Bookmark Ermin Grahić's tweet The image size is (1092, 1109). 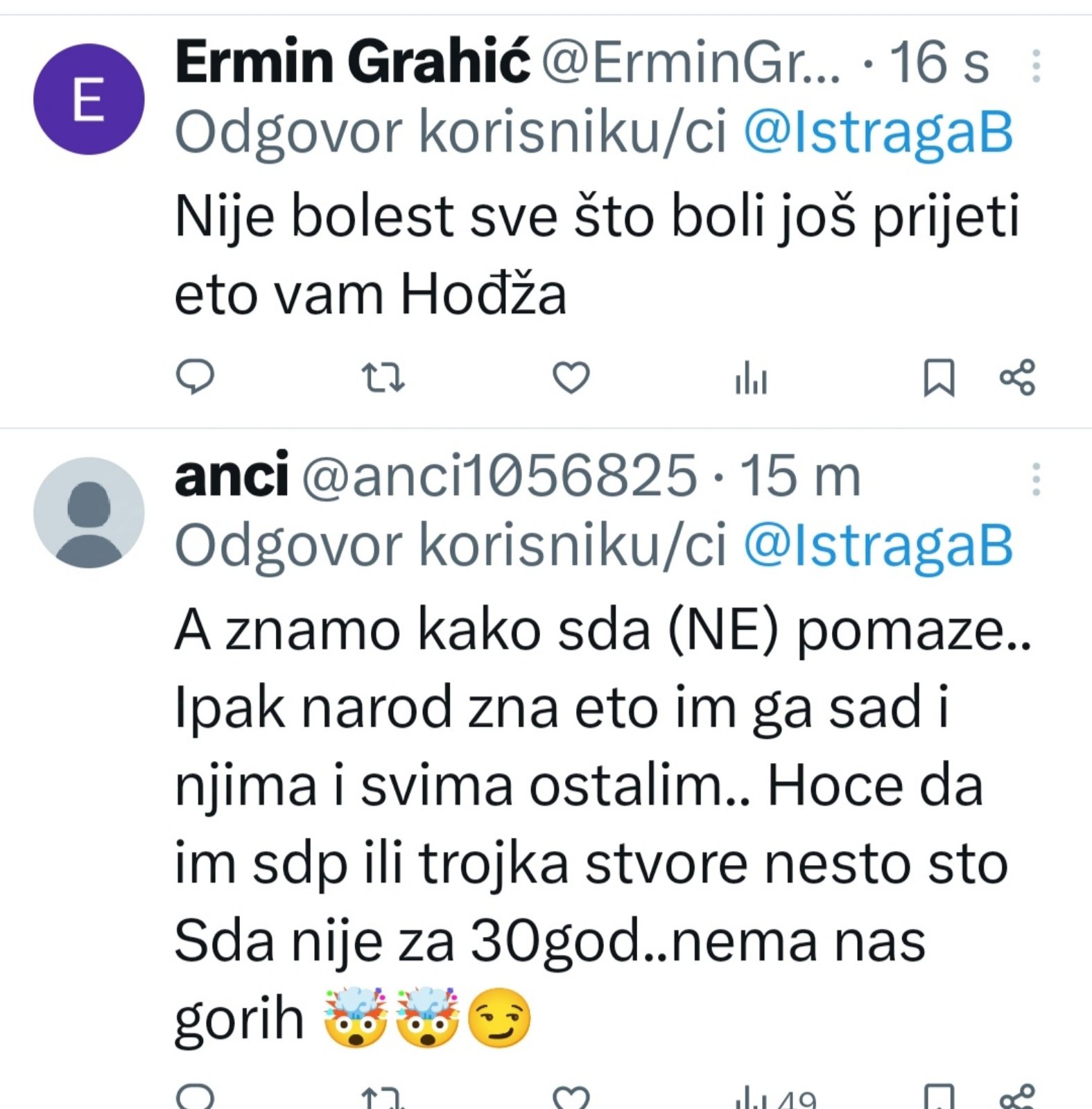click(x=939, y=378)
